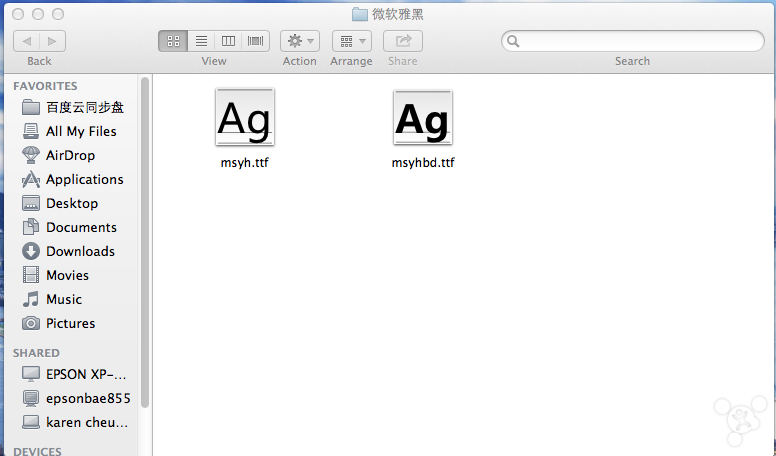The height and width of the screenshot is (456, 776).
Task: Select epsonbae855 shared computer
Action: pos(76,398)
